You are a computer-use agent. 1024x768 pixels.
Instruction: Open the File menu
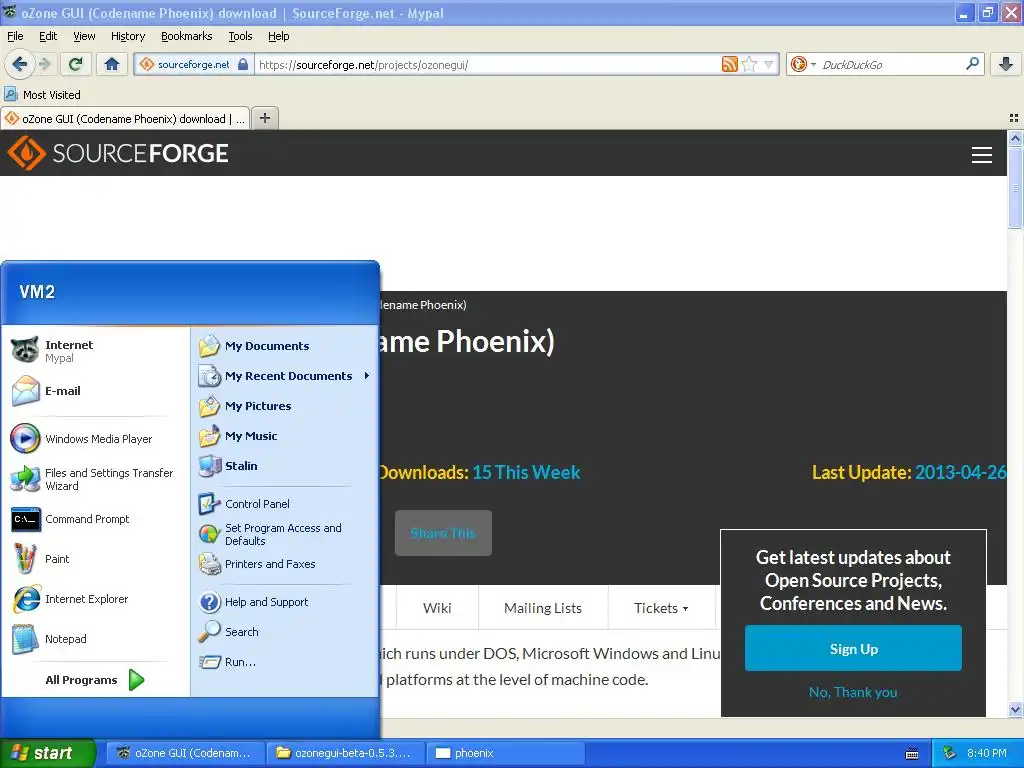pos(15,36)
